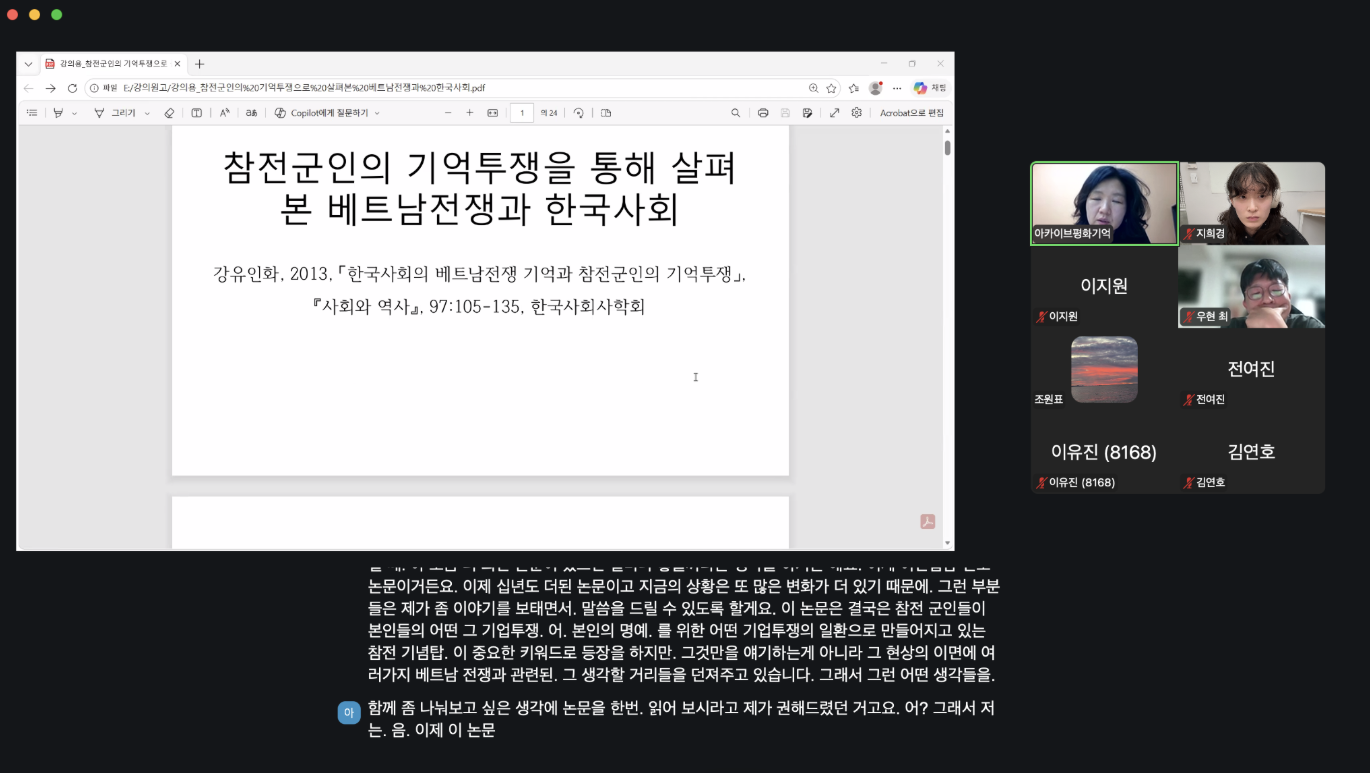Click the browser profile avatar

tap(876, 88)
